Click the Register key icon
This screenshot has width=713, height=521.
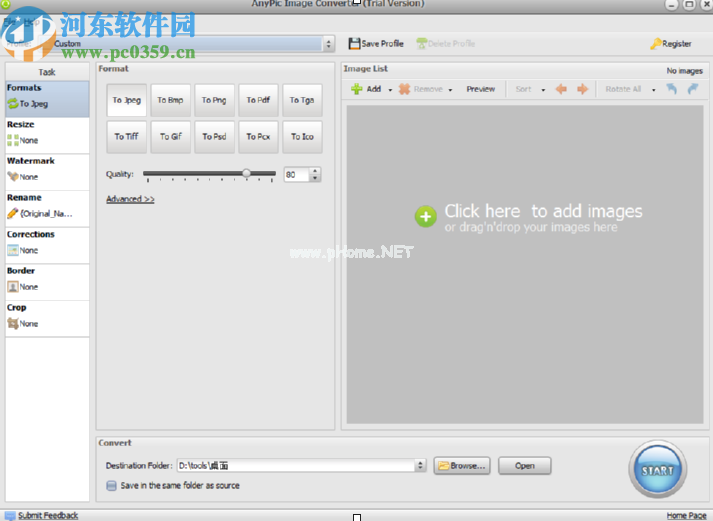656,44
